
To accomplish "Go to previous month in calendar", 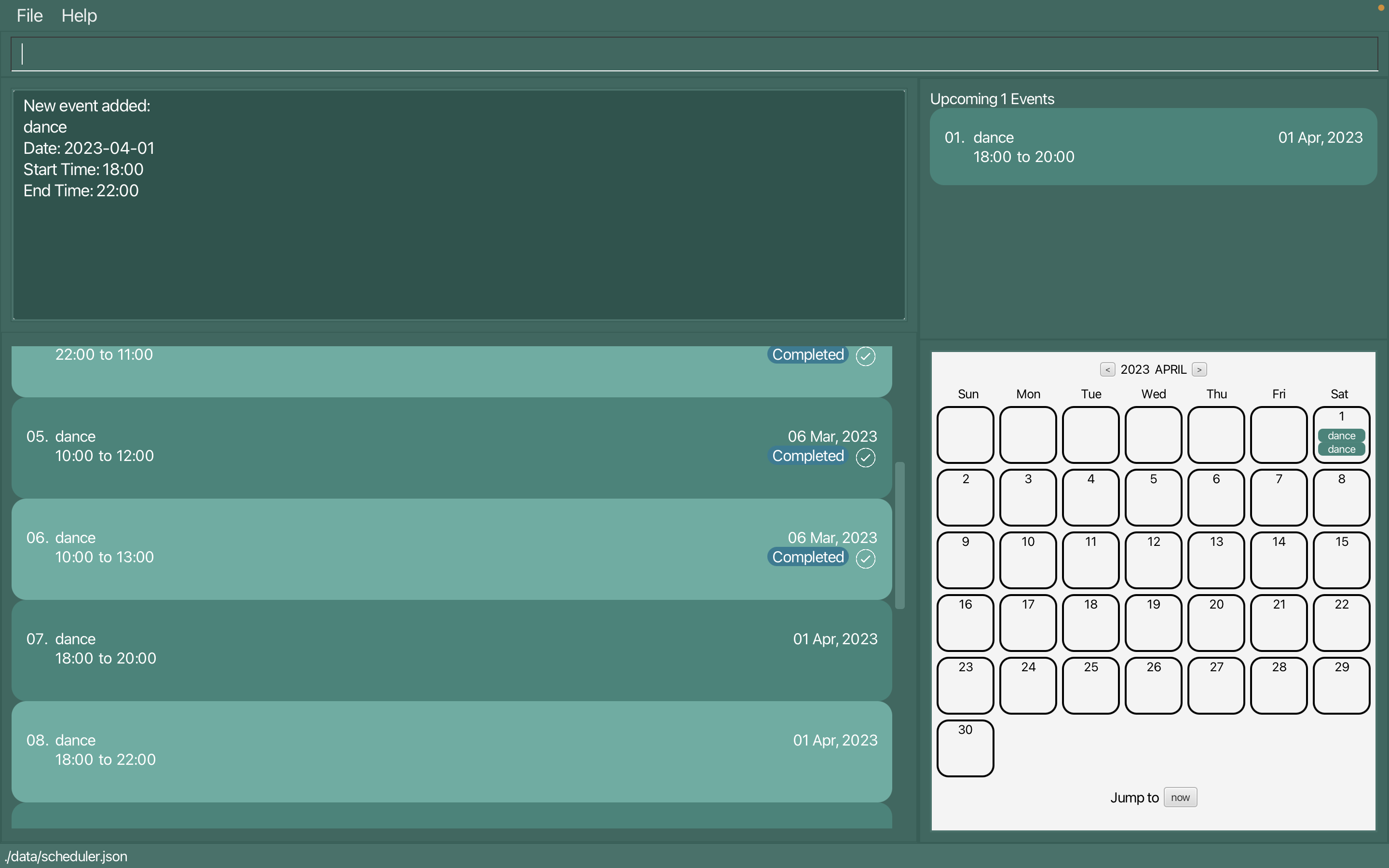I will 1107,370.
